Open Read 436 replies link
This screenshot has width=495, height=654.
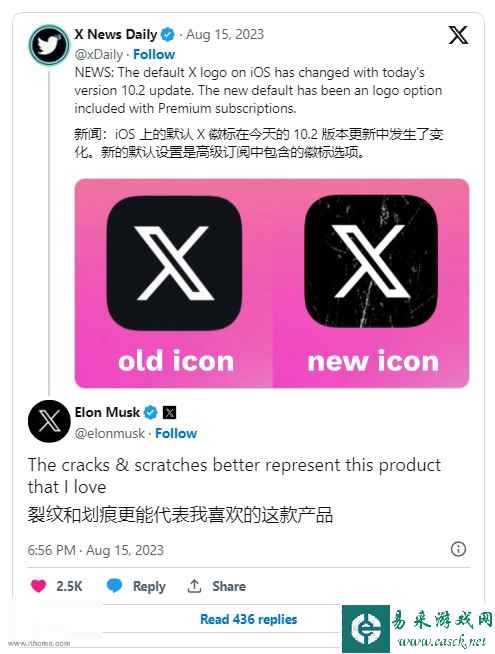click(x=249, y=619)
